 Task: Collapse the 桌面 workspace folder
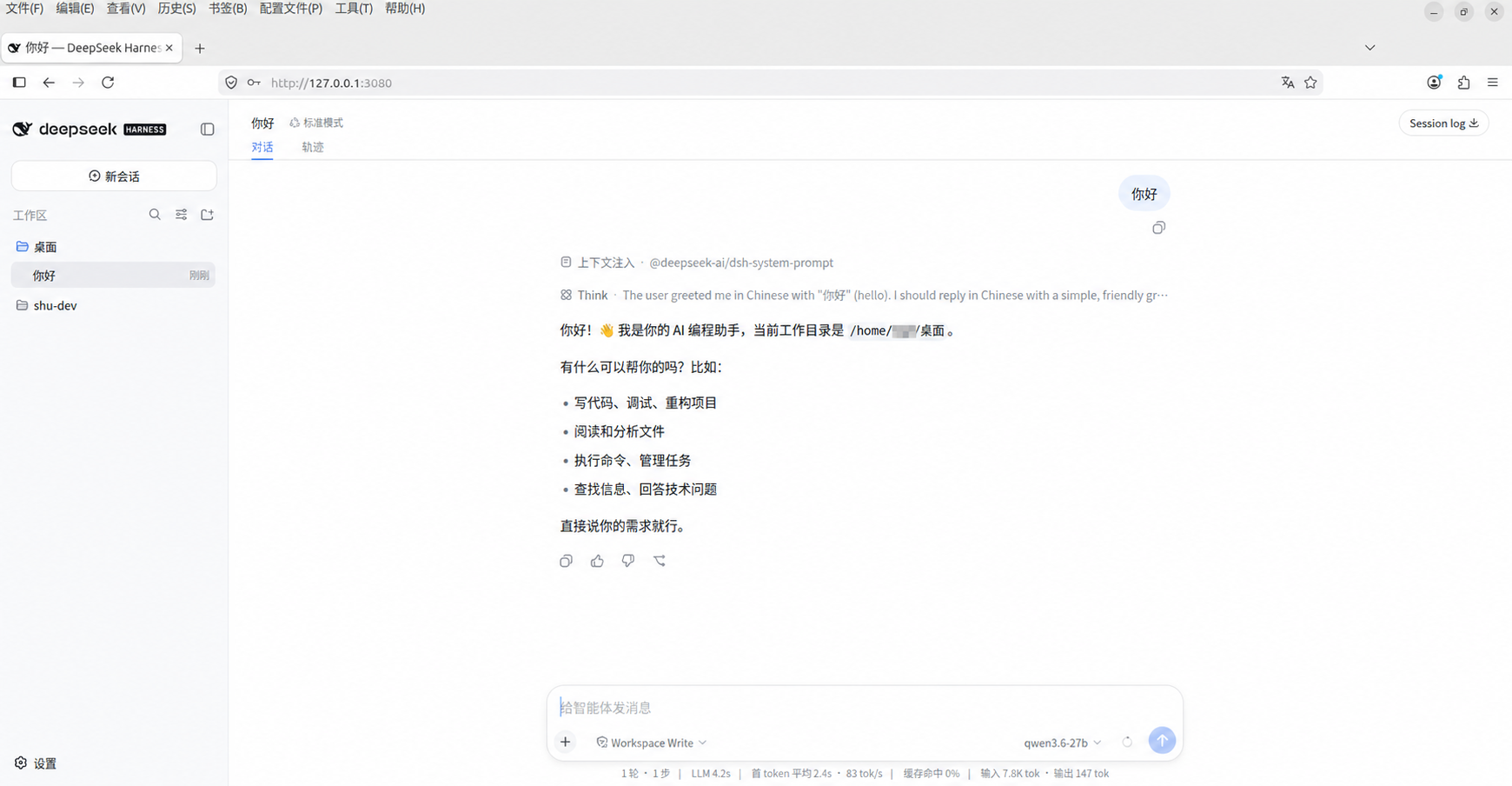tap(114, 247)
